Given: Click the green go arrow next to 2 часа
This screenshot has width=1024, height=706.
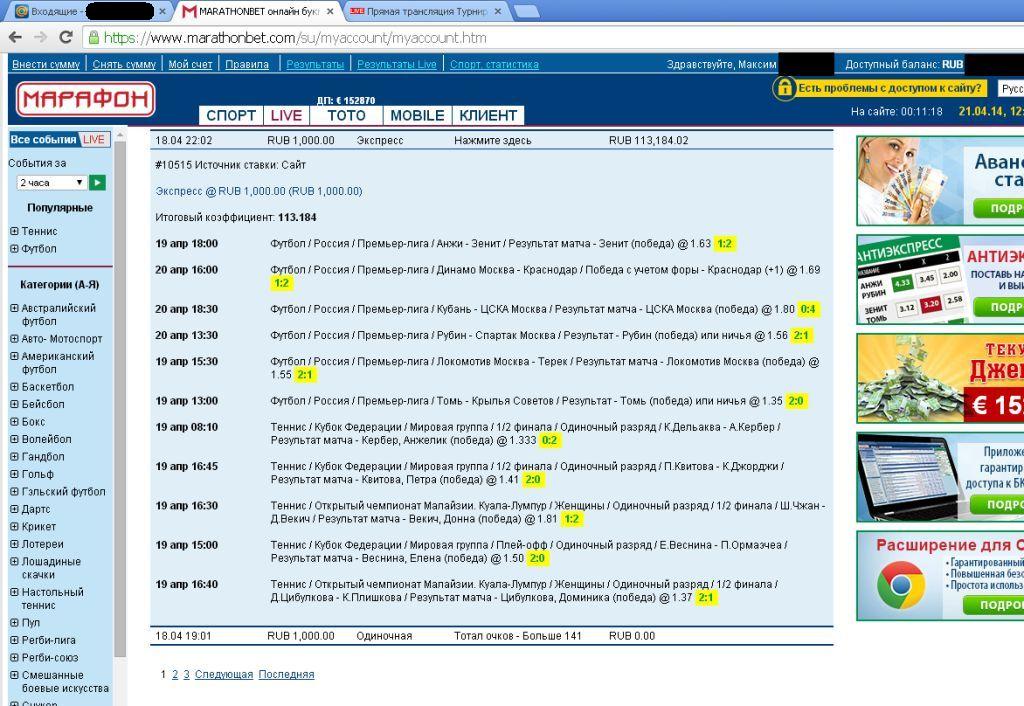Looking at the screenshot, I should (x=97, y=182).
